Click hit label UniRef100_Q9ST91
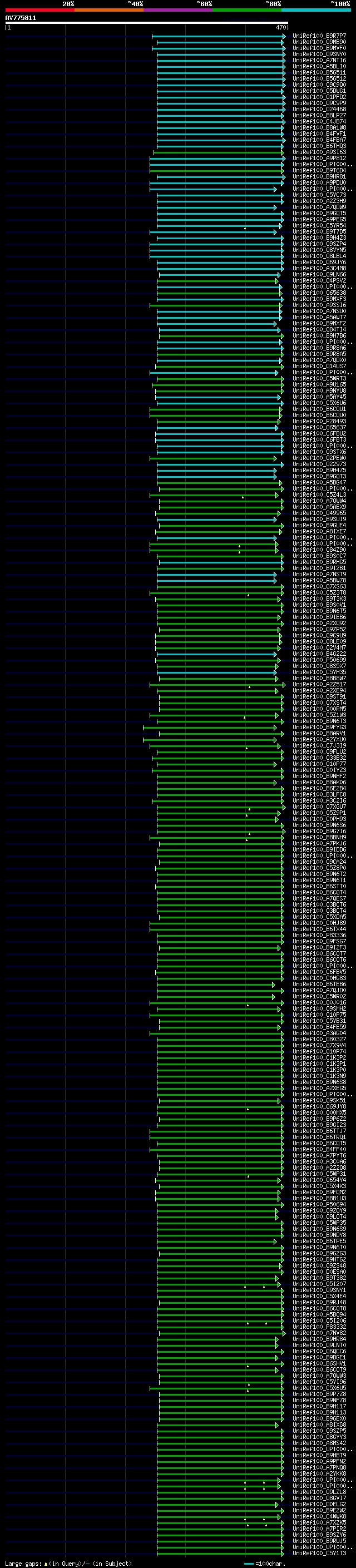Viewport: 356px width, 1568px height. 319,696
